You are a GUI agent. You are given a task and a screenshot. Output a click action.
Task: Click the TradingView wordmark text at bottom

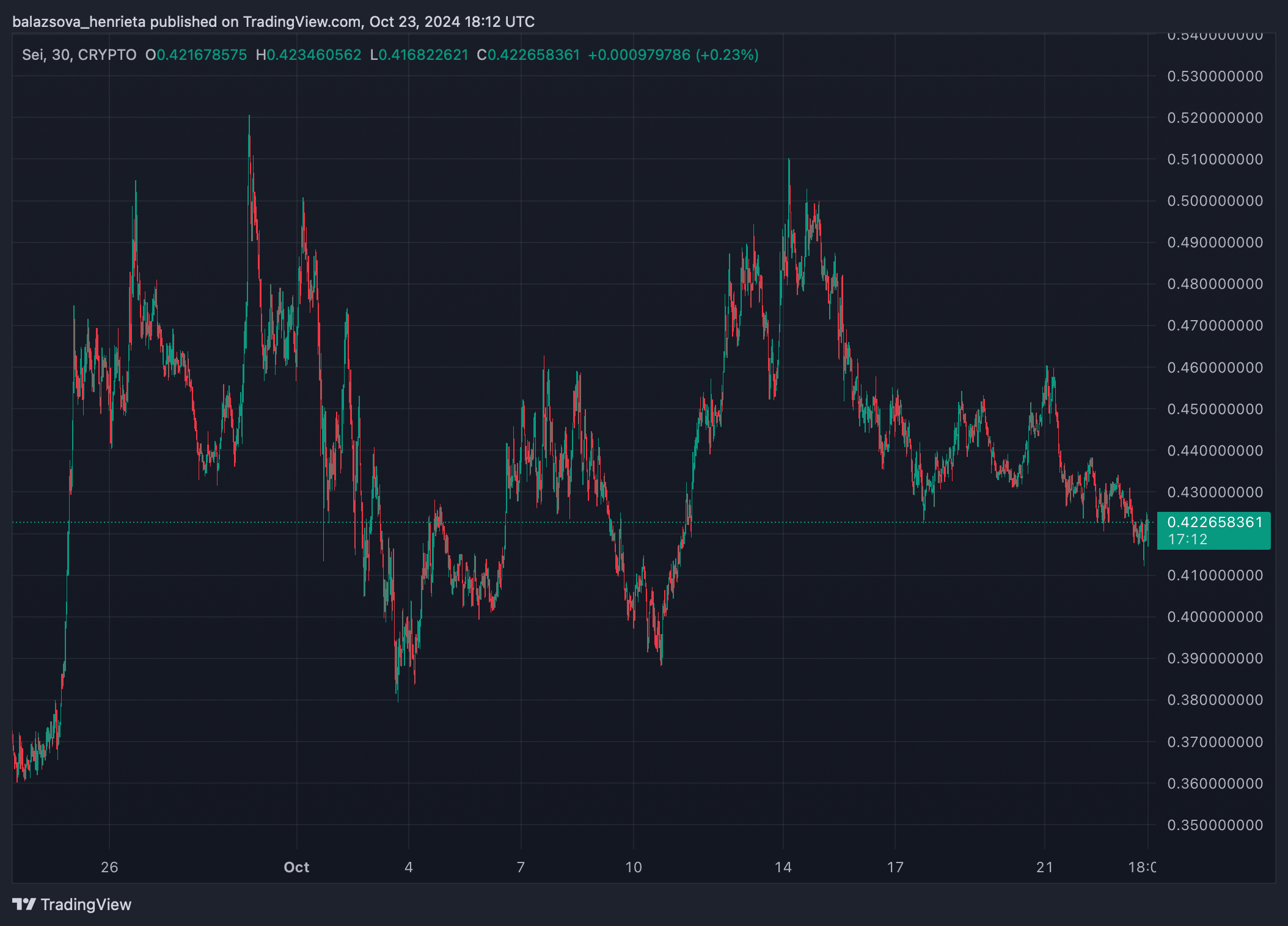pos(86,905)
